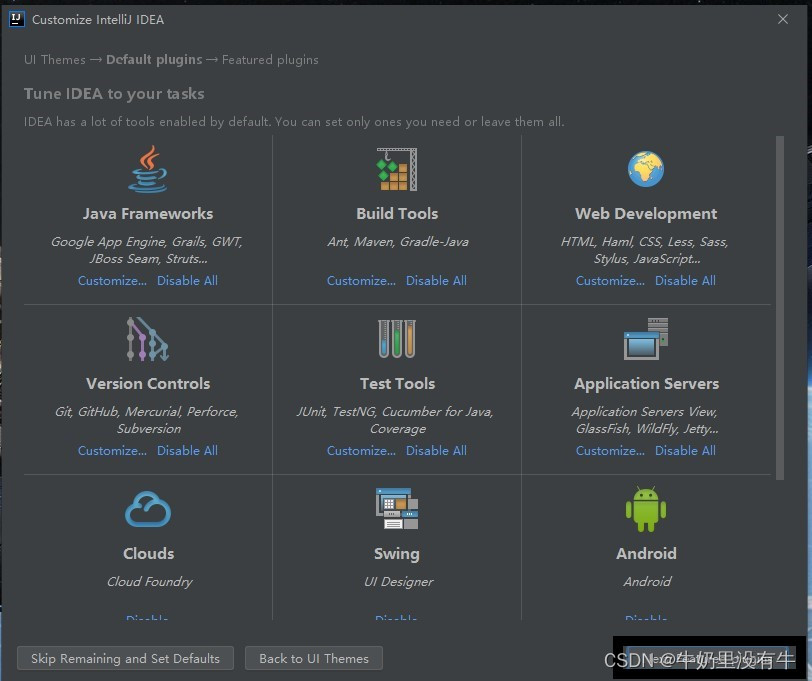The image size is (812, 681).
Task: Customize Test Tools plugins
Action: pos(361,451)
